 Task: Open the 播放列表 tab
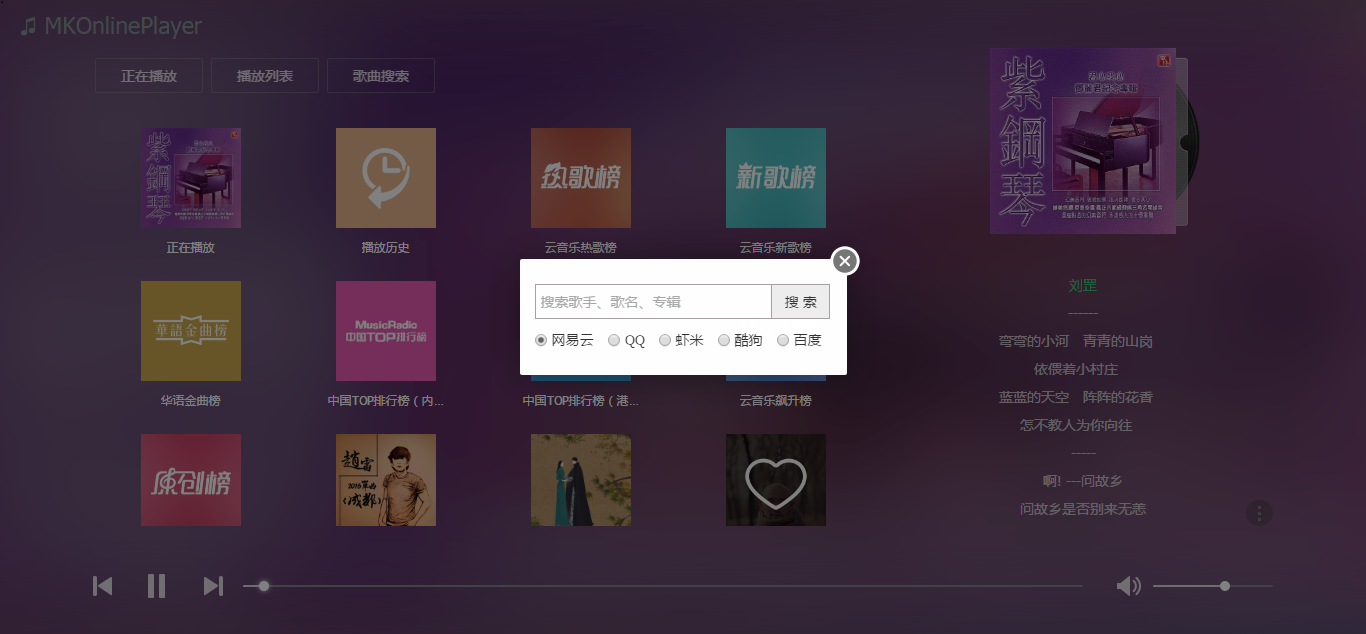coord(265,76)
